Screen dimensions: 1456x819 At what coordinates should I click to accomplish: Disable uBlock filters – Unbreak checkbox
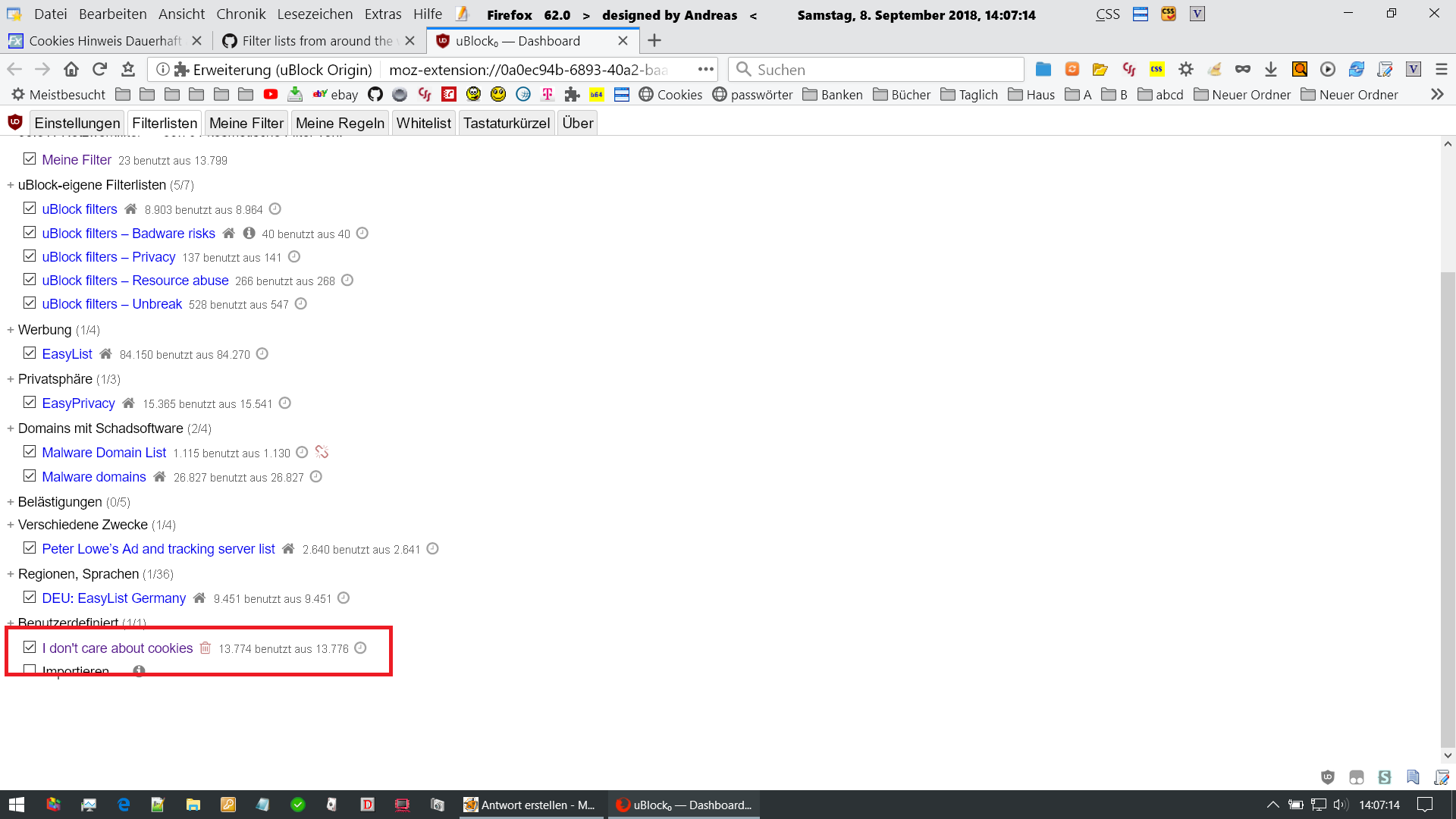30,303
